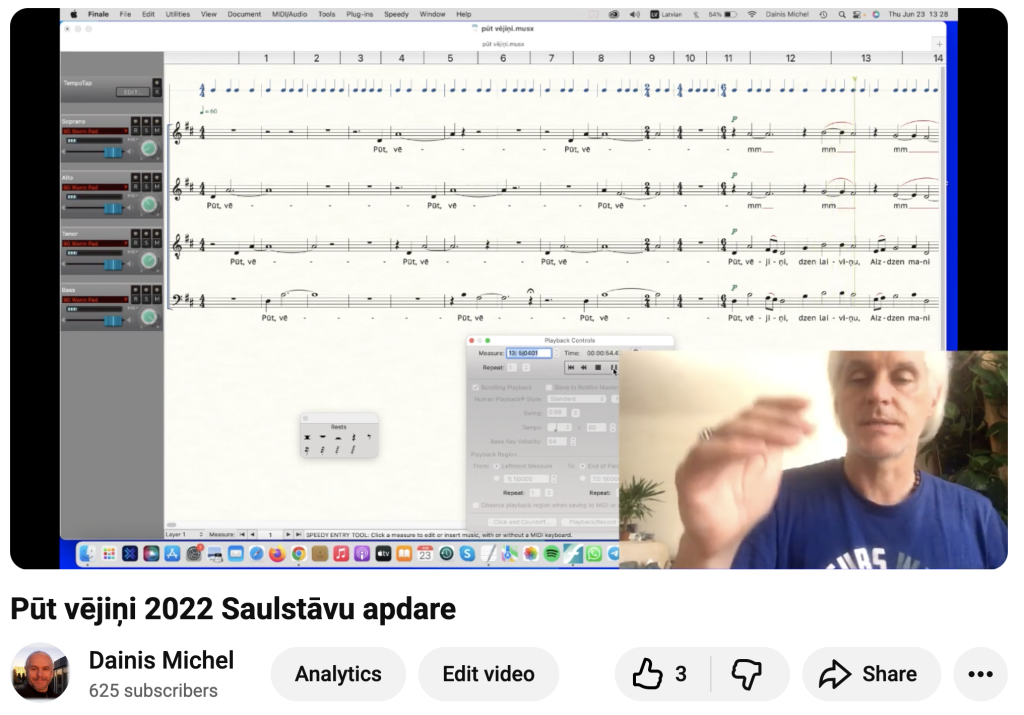
Task: Open the Plug-ins menu
Action: [x=359, y=15]
